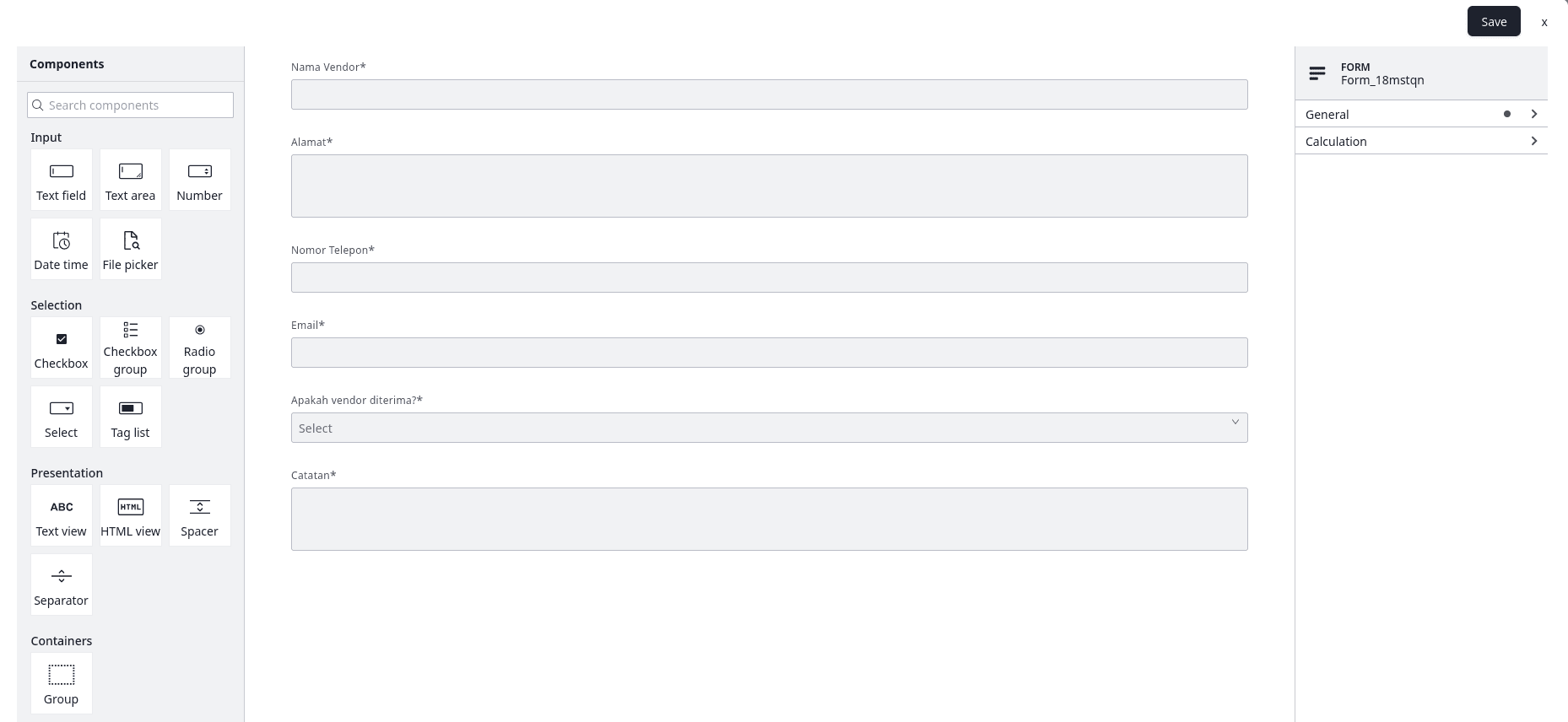Pick the Separator component
Viewport: 1568px width, 722px height.
[62, 585]
